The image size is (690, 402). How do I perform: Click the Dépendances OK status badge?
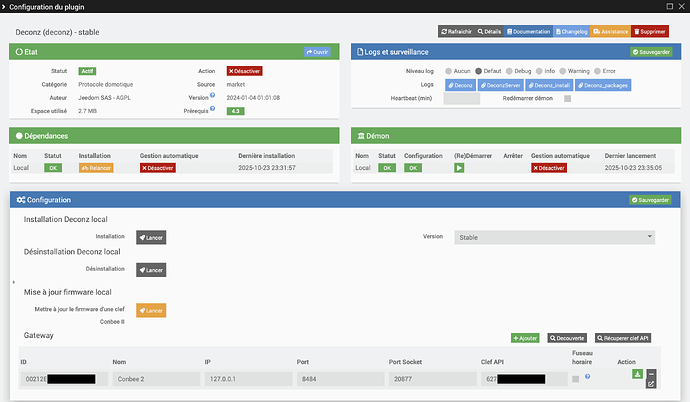53,168
